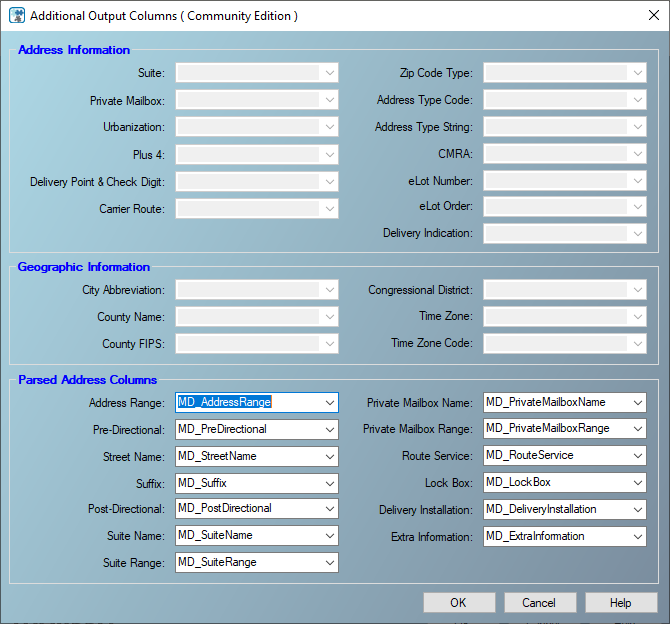Click the Address Information group heading
Screen dimensions: 670x624
pos(74,50)
